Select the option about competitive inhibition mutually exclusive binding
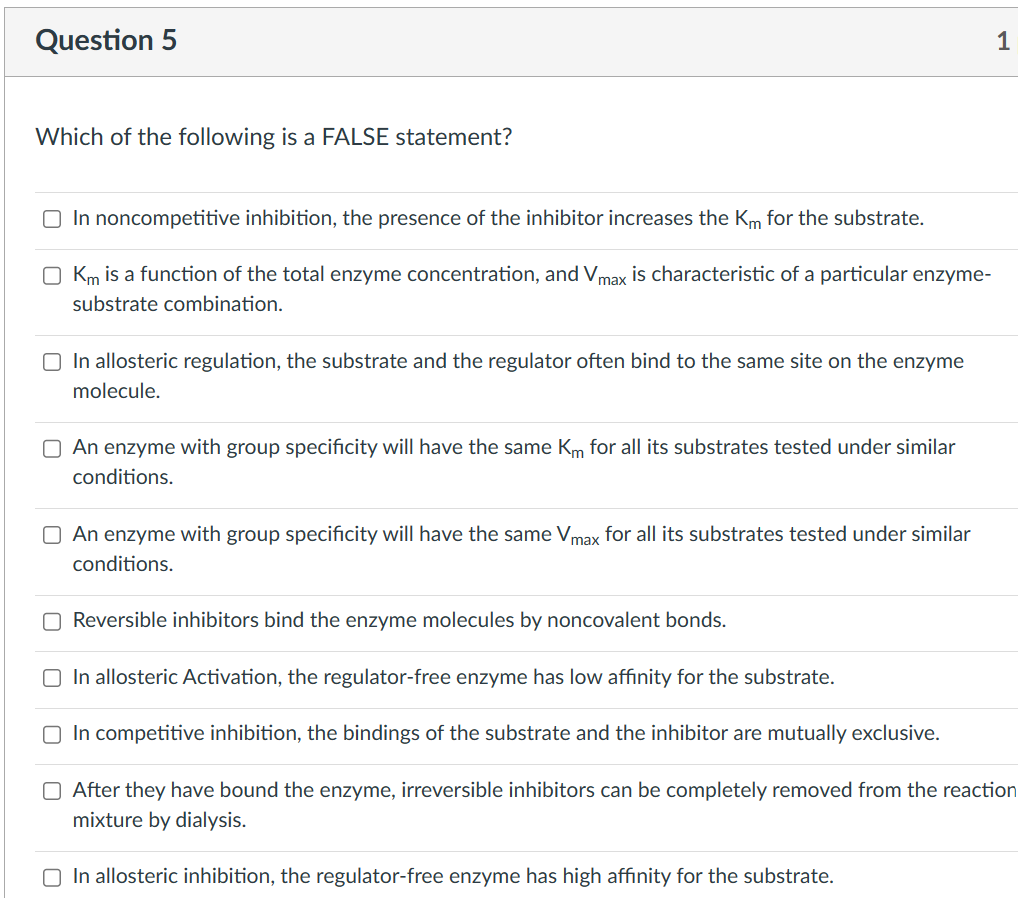1018x898 pixels. pyautogui.click(x=51, y=734)
